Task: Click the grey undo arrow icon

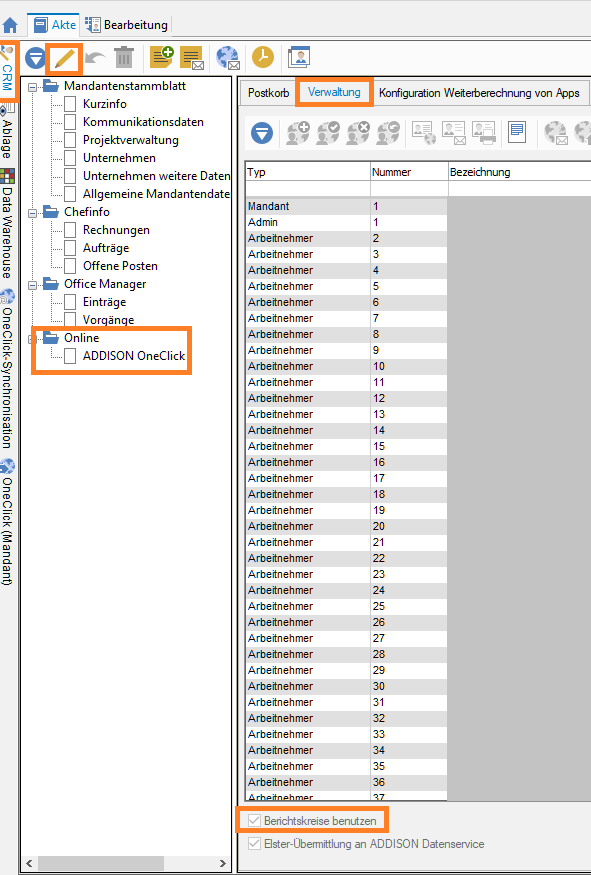Action: point(95,57)
